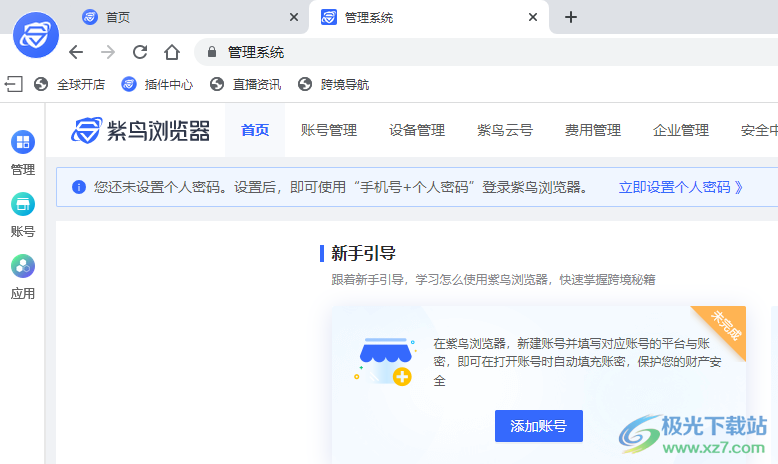
Task: Select the 首页 navigation menu item
Action: [255, 131]
